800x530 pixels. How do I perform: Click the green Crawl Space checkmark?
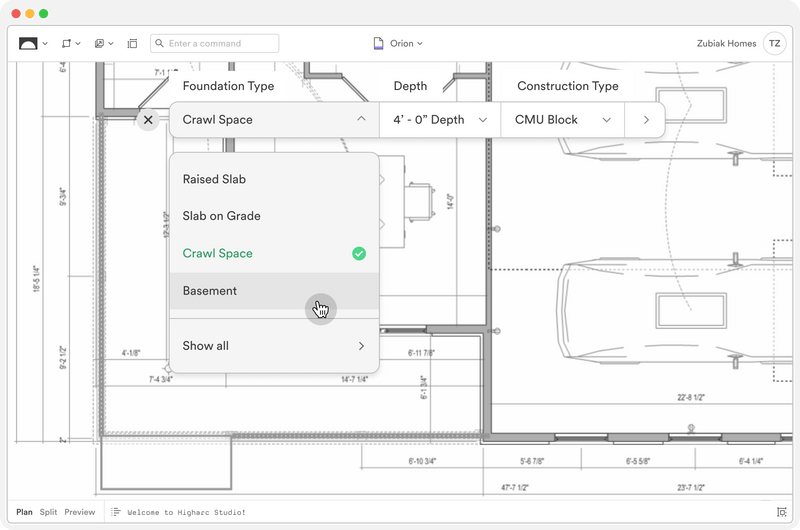[359, 254]
